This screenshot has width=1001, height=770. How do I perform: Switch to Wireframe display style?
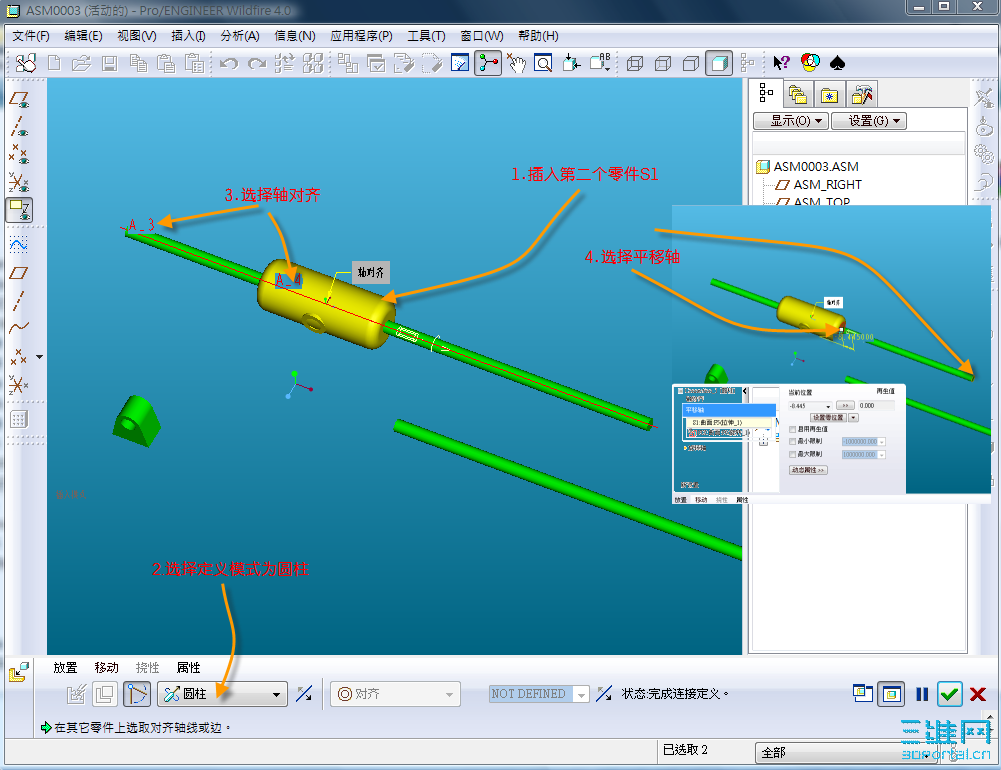coord(635,63)
